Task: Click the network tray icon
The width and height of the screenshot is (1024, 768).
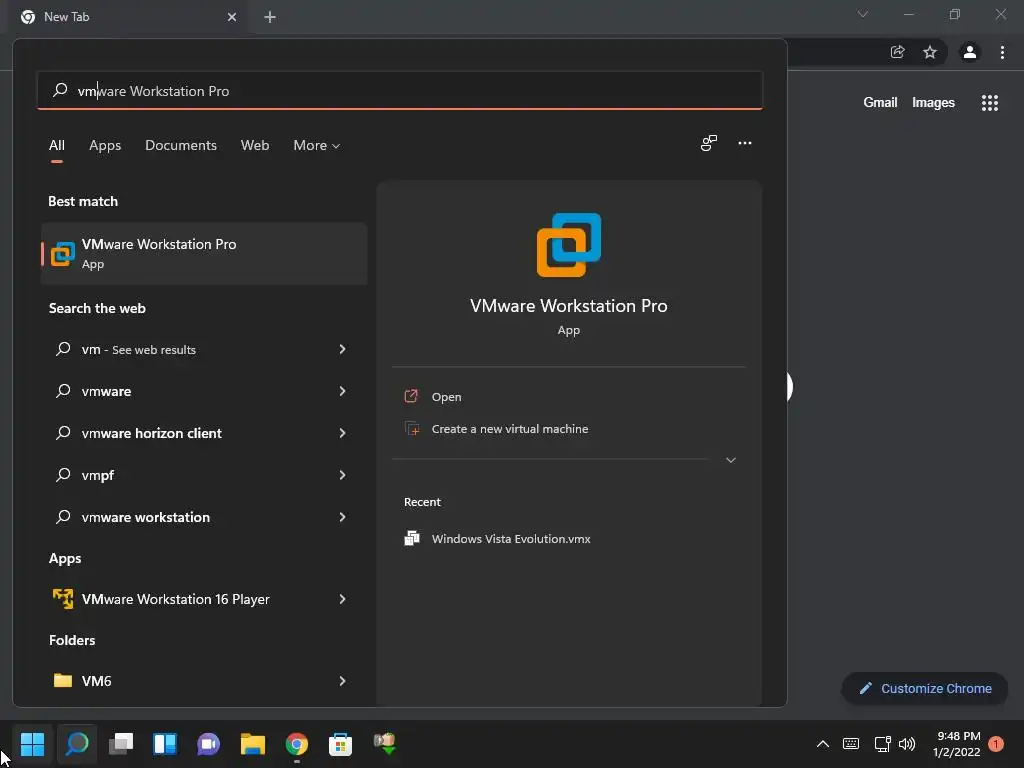Action: (882, 744)
